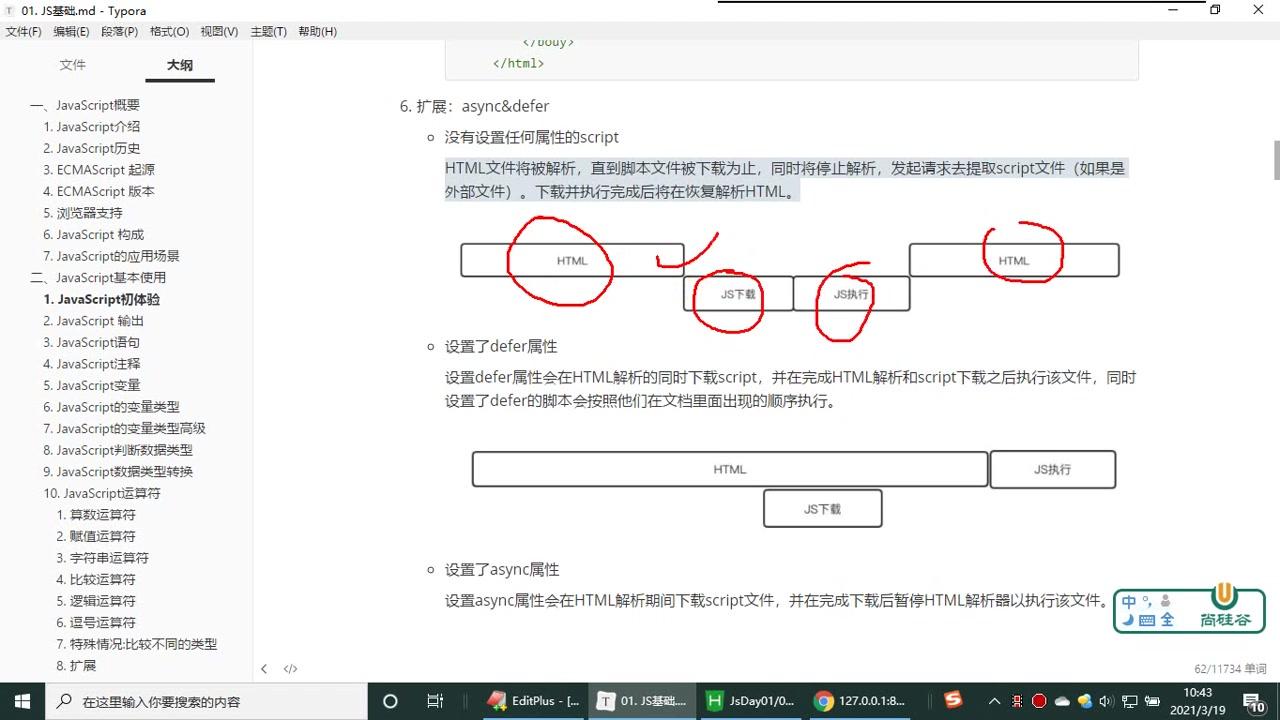Toggle punctuation mode via moon icon
Viewport: 1280px width, 720px height.
1128,619
